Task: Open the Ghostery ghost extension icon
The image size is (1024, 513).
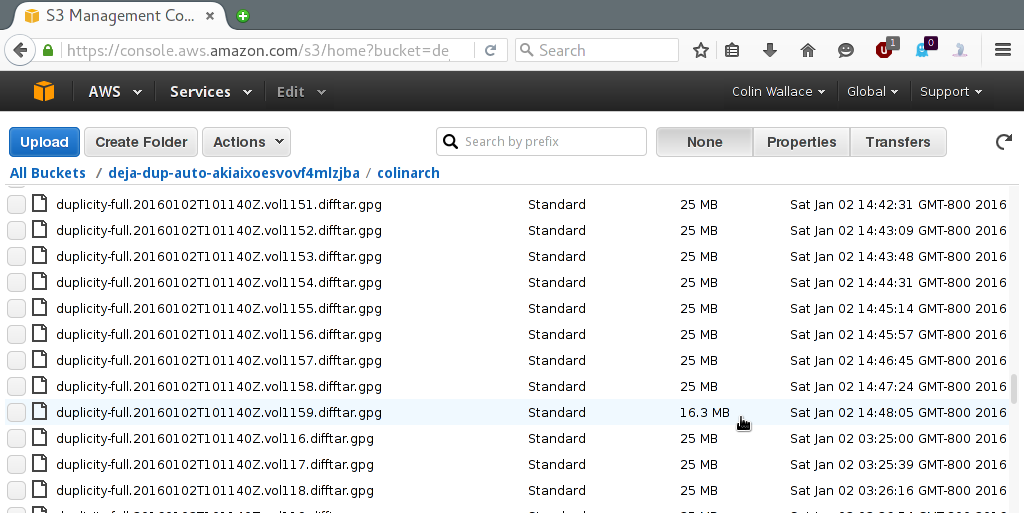Action: pos(924,49)
